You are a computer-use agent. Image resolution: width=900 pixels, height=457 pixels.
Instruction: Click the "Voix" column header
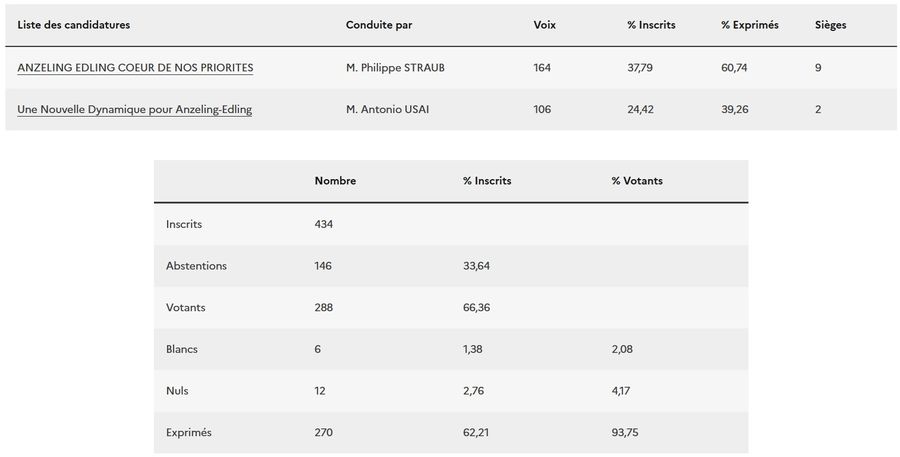pyautogui.click(x=545, y=25)
